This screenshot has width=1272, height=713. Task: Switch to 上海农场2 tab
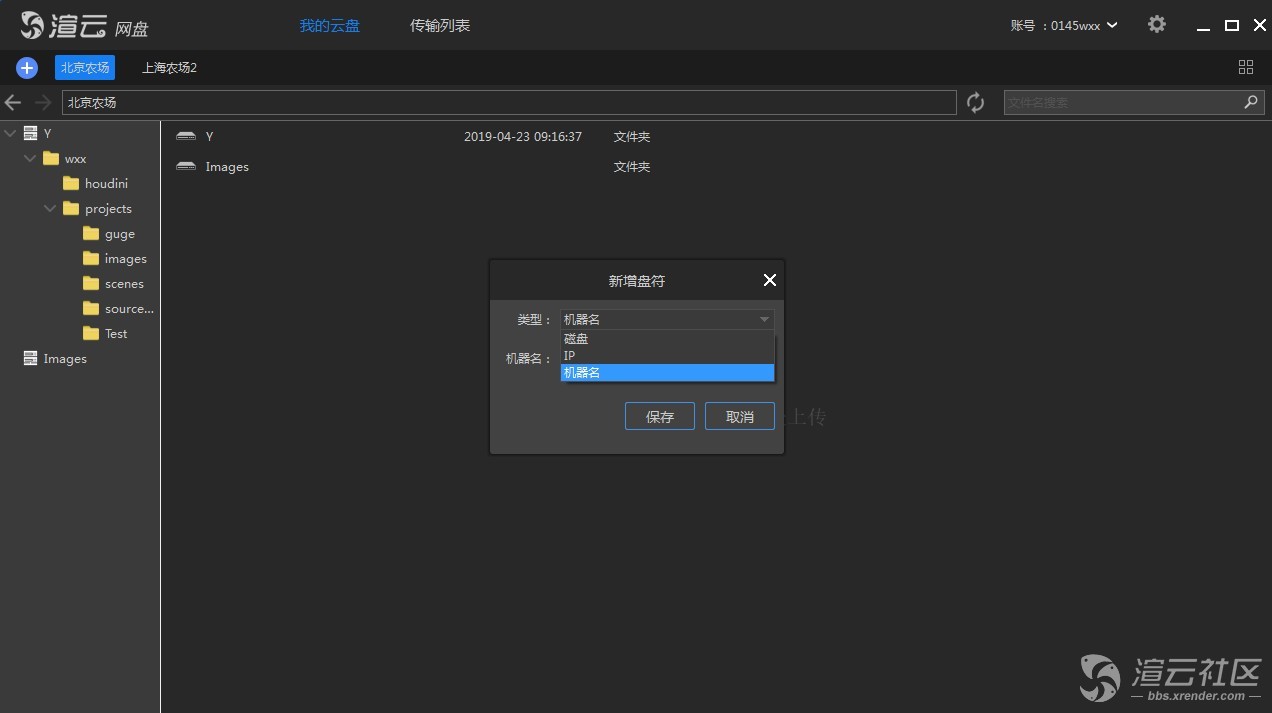[169, 68]
